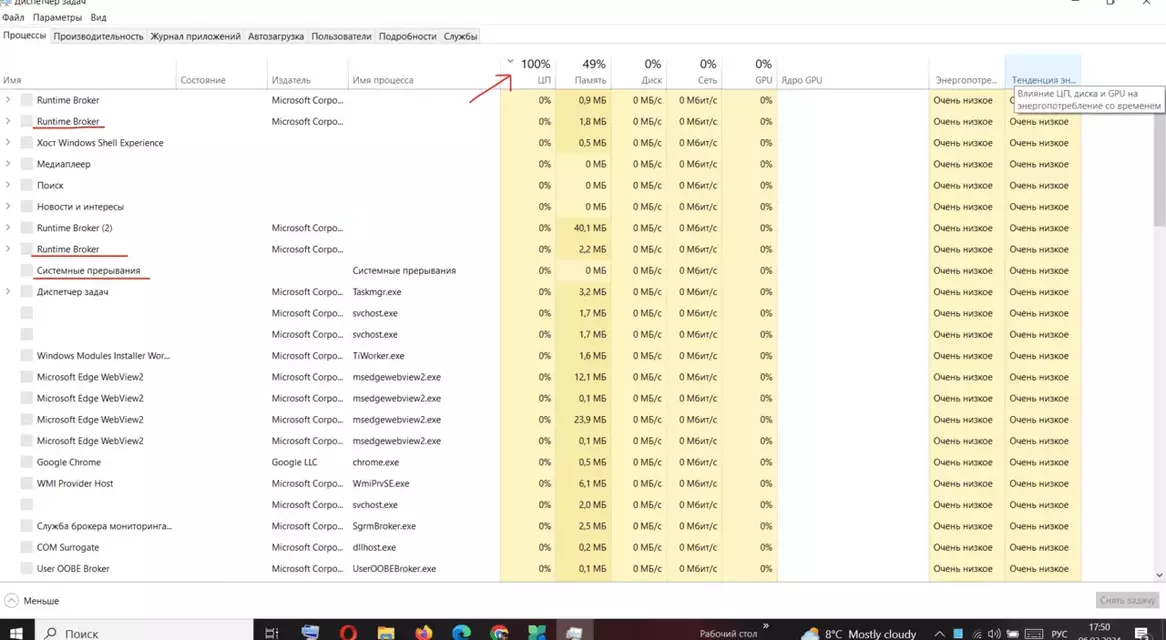Go to the Подробности tab
The width and height of the screenshot is (1166, 640).
point(408,36)
